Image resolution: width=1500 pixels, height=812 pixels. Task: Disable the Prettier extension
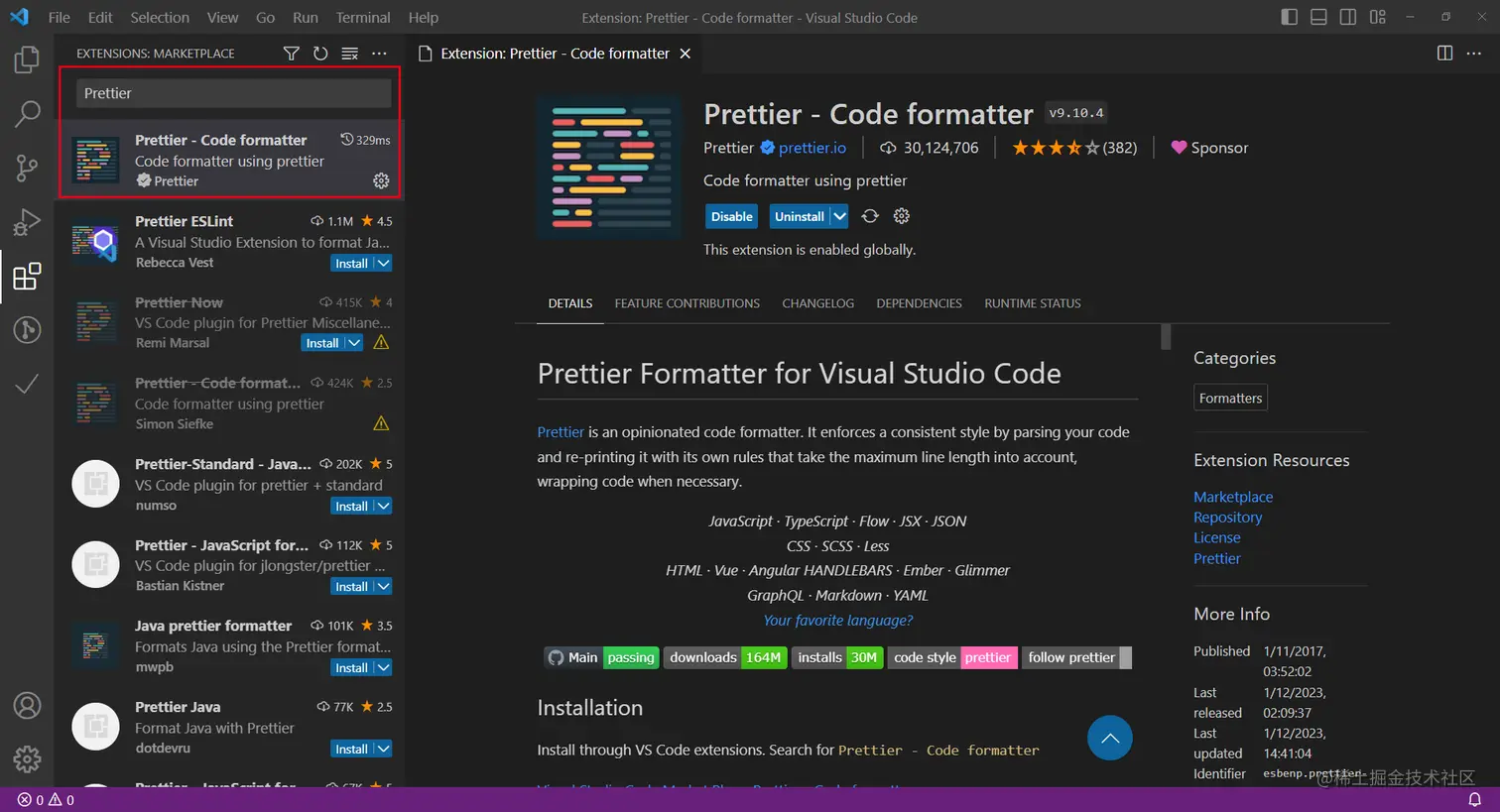click(x=732, y=216)
